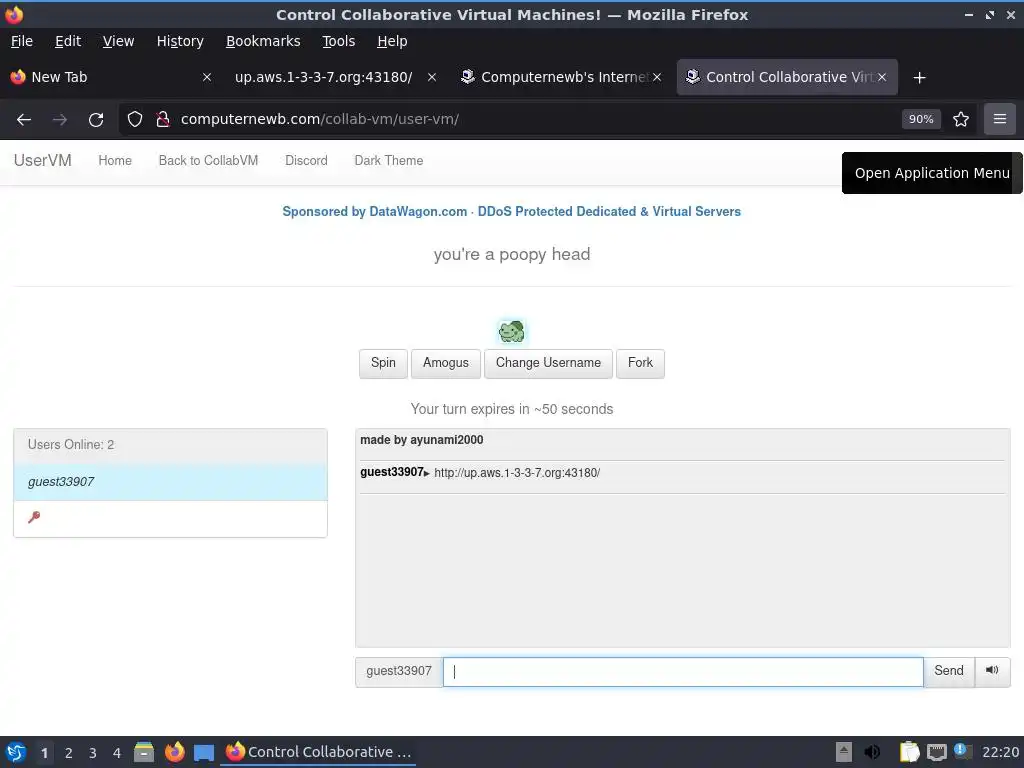1024x768 pixels.
Task: Open network status tray icon
Action: point(936,752)
